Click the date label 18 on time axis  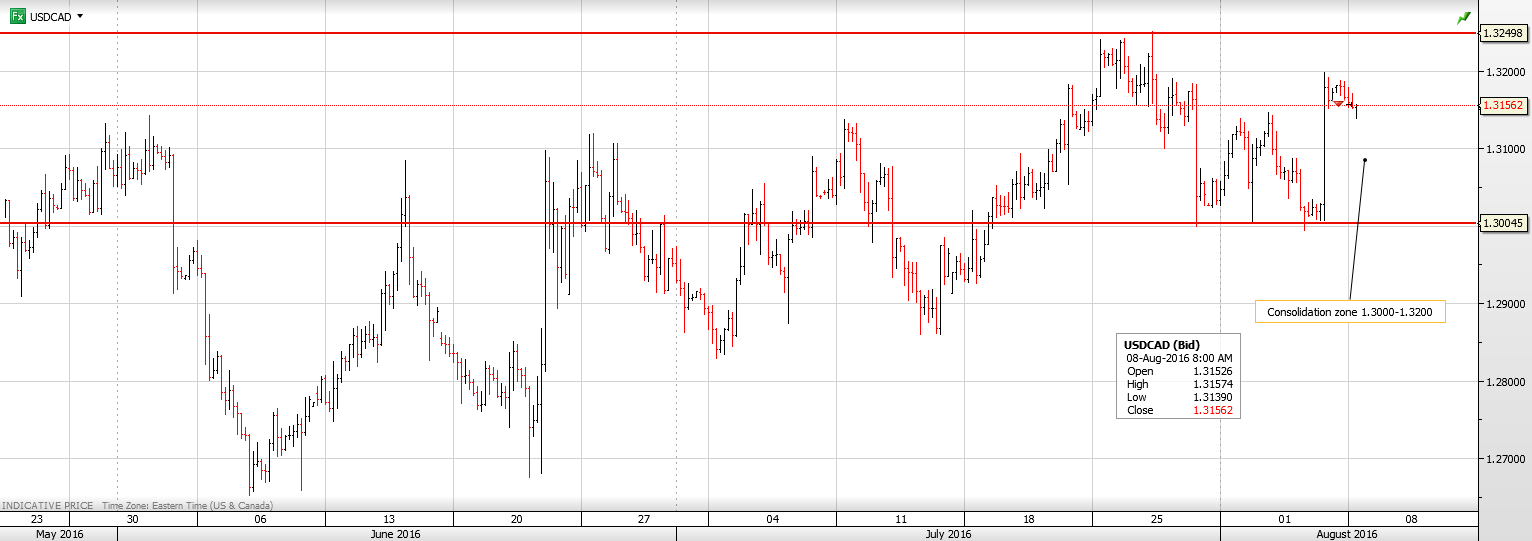pos(1028,520)
